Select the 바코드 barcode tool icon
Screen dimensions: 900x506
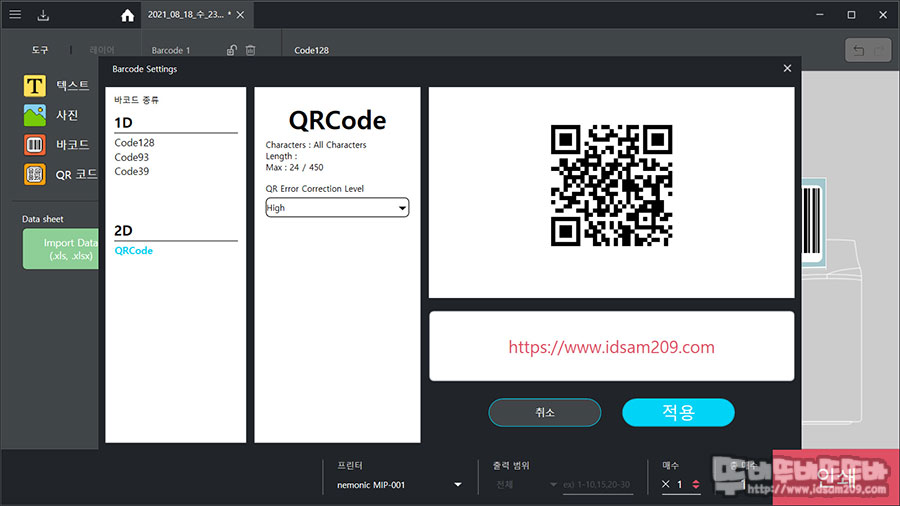point(34,145)
